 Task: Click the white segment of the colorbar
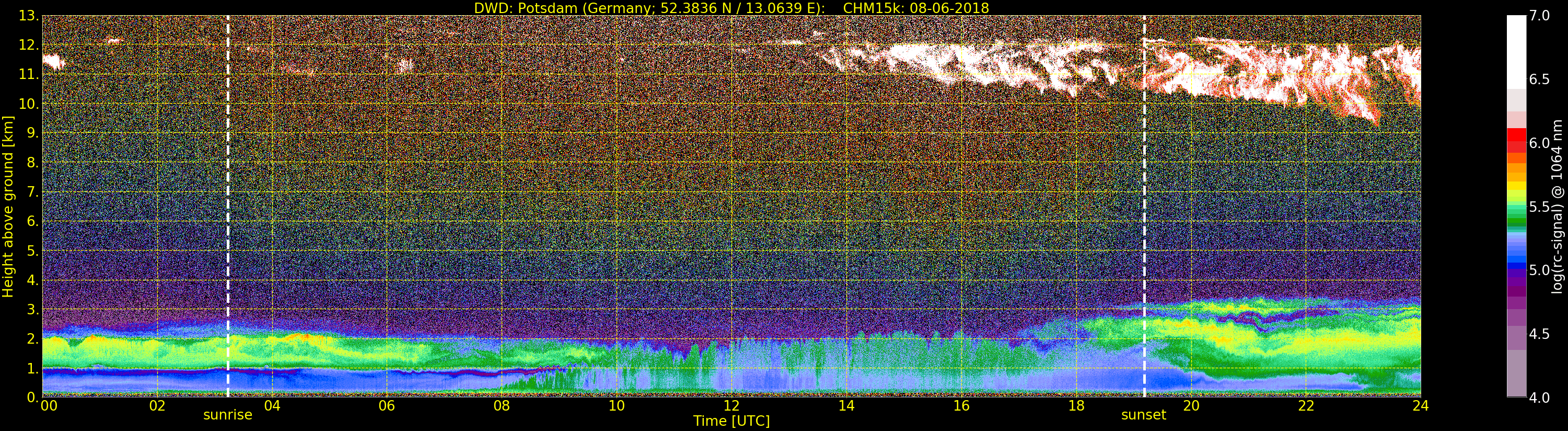(1516, 52)
